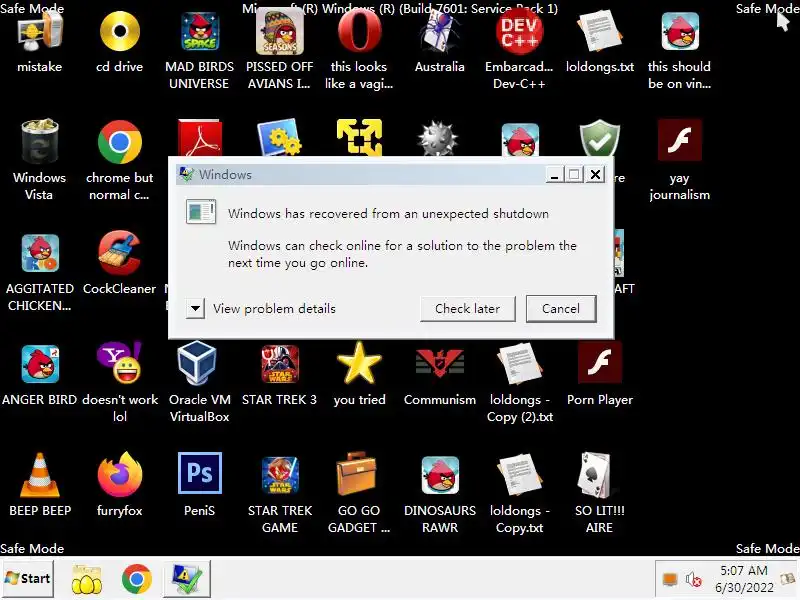The image size is (800, 600).
Task: Click the Cancel button in dialog
Action: [561, 309]
